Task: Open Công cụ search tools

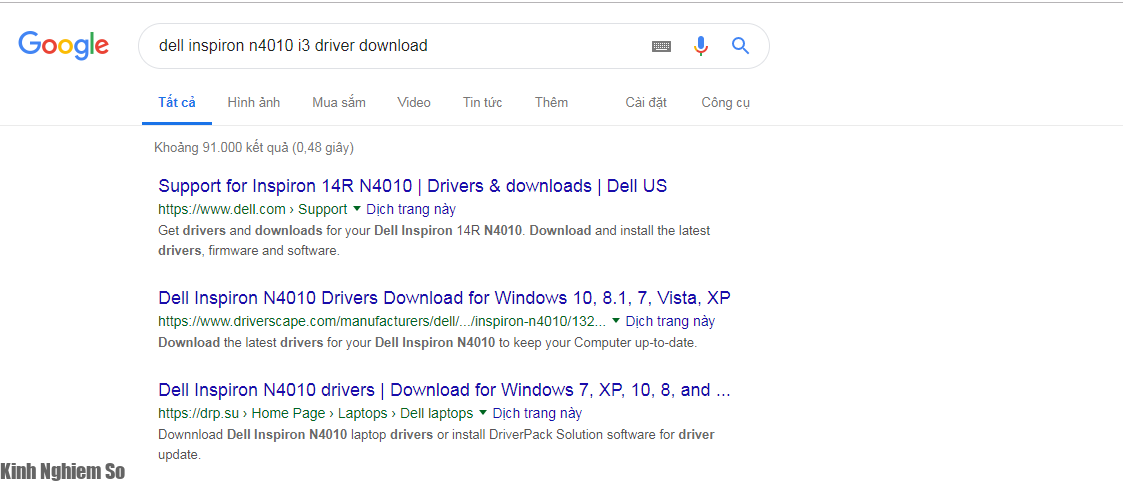Action: click(x=726, y=102)
